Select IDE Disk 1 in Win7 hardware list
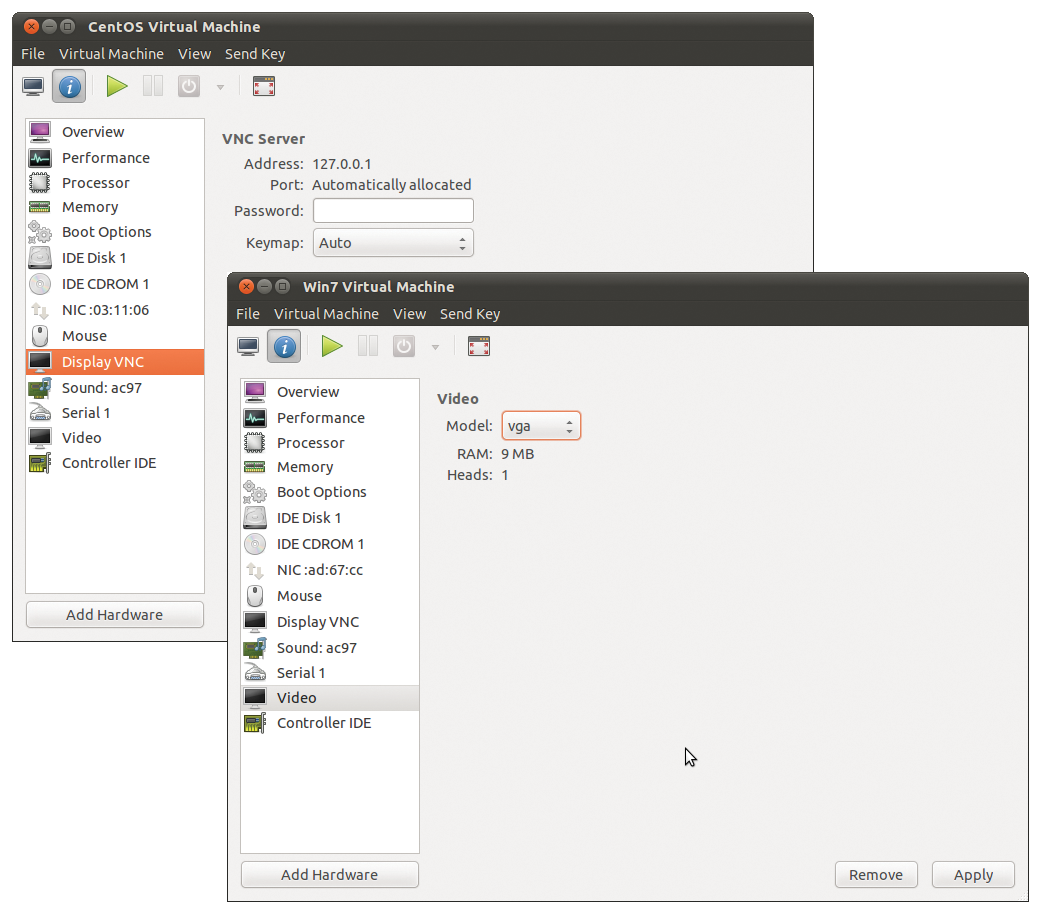The height and width of the screenshot is (912, 1042). tap(330, 518)
